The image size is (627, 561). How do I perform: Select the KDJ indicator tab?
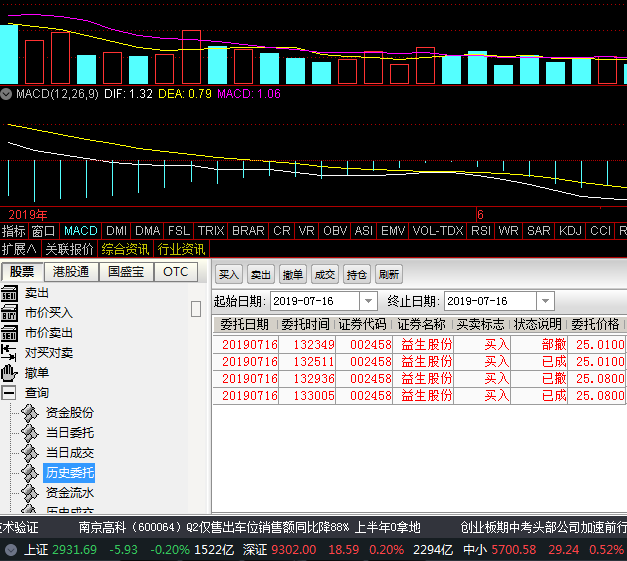[570, 231]
